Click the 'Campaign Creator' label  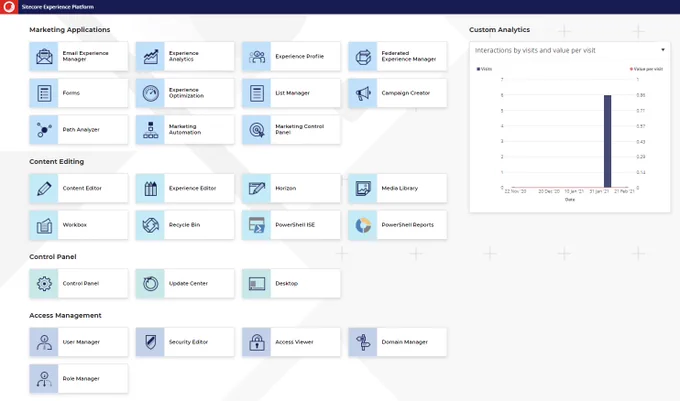pos(405,93)
